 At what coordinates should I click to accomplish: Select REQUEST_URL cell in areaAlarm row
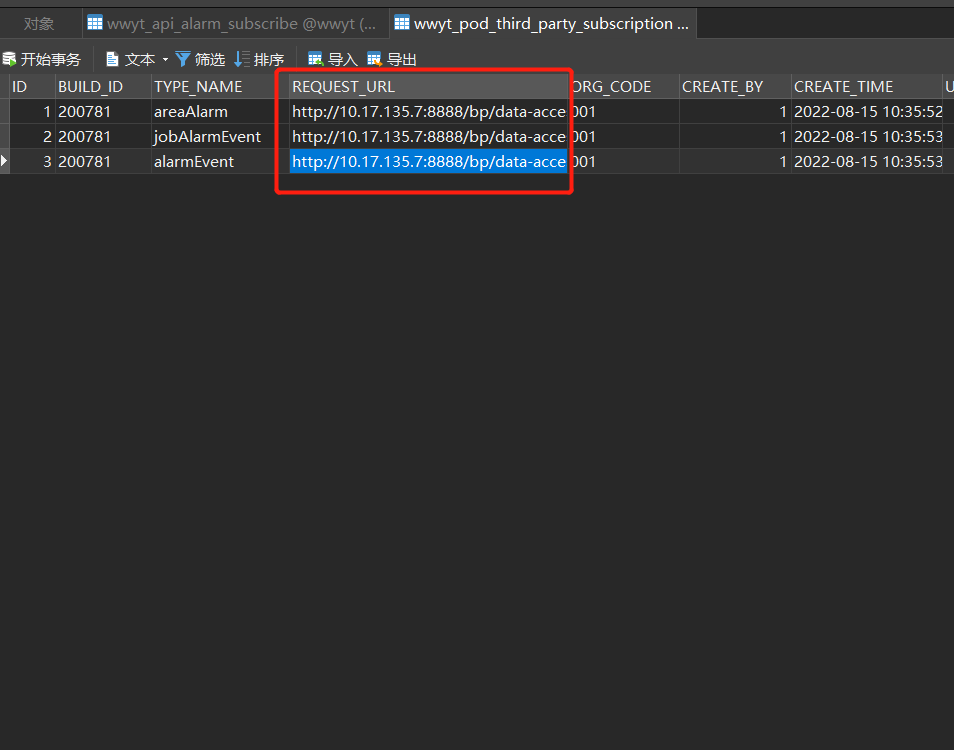[429, 111]
